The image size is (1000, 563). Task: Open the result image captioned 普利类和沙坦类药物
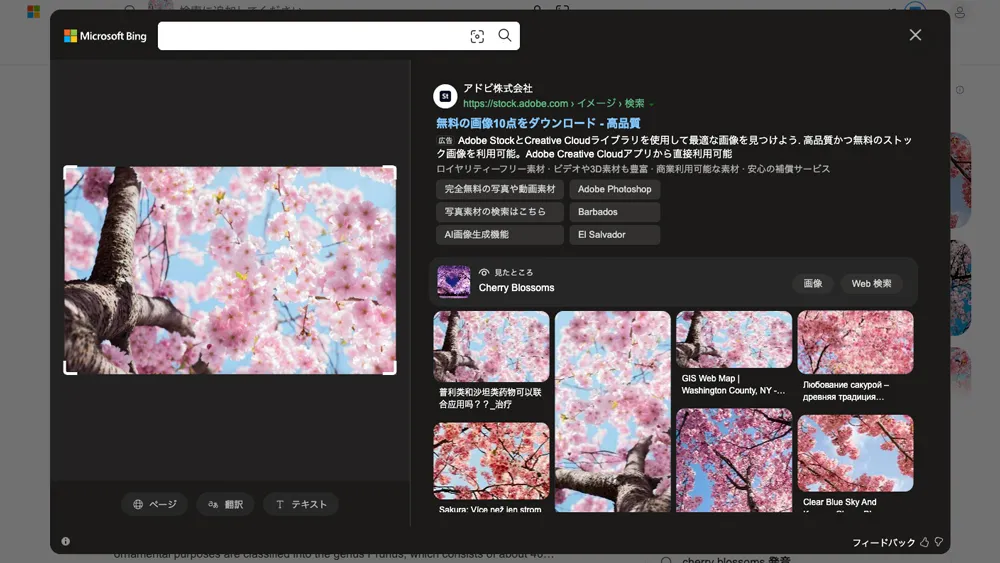491,346
